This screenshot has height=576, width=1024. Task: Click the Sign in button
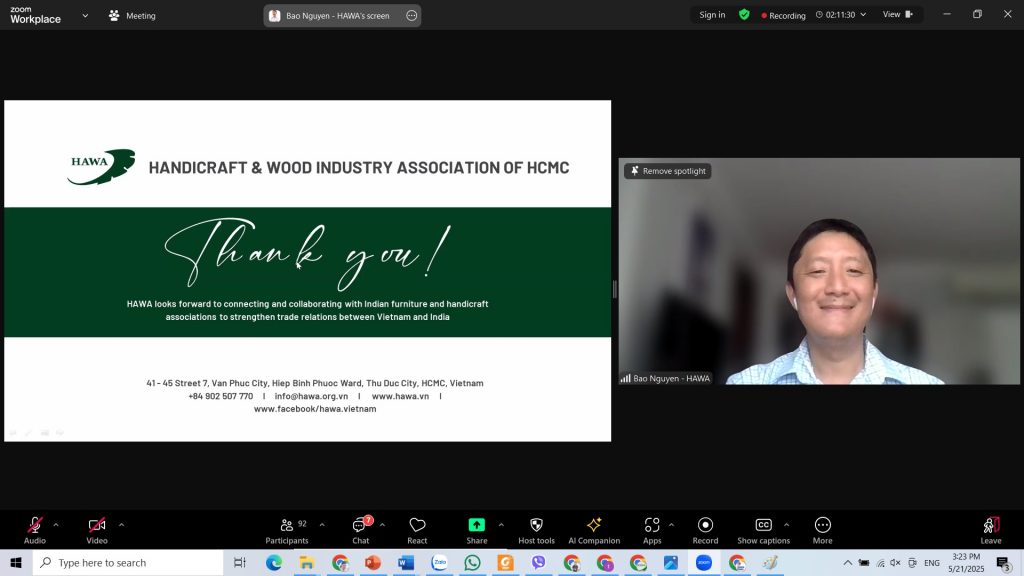(x=712, y=14)
